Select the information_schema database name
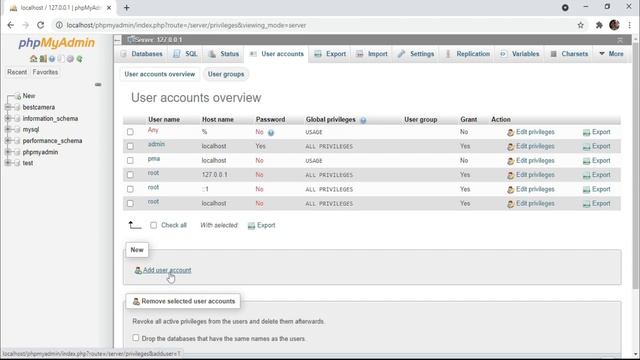 (x=50, y=118)
